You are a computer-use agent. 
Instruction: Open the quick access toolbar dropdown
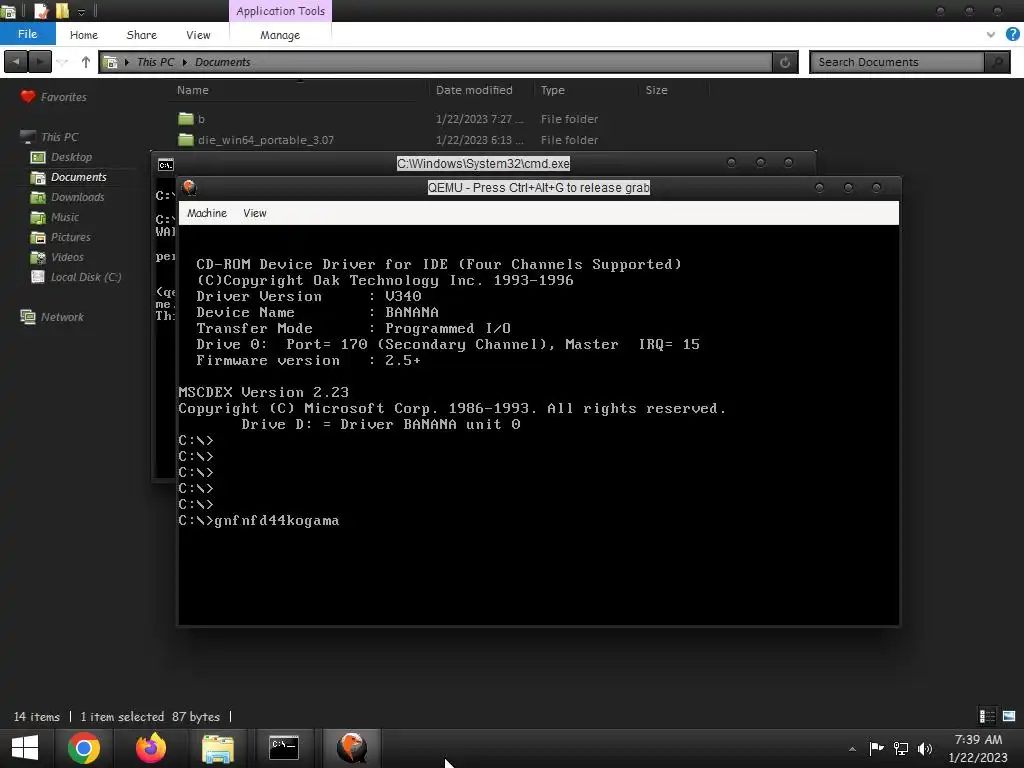pyautogui.click(x=82, y=12)
